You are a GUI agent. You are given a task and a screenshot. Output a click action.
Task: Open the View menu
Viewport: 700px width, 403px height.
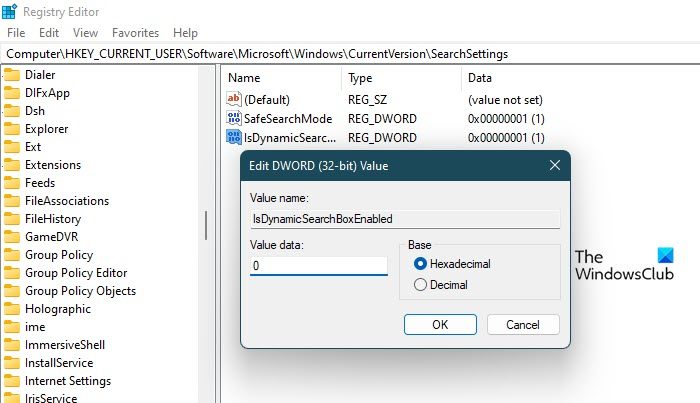coord(85,33)
